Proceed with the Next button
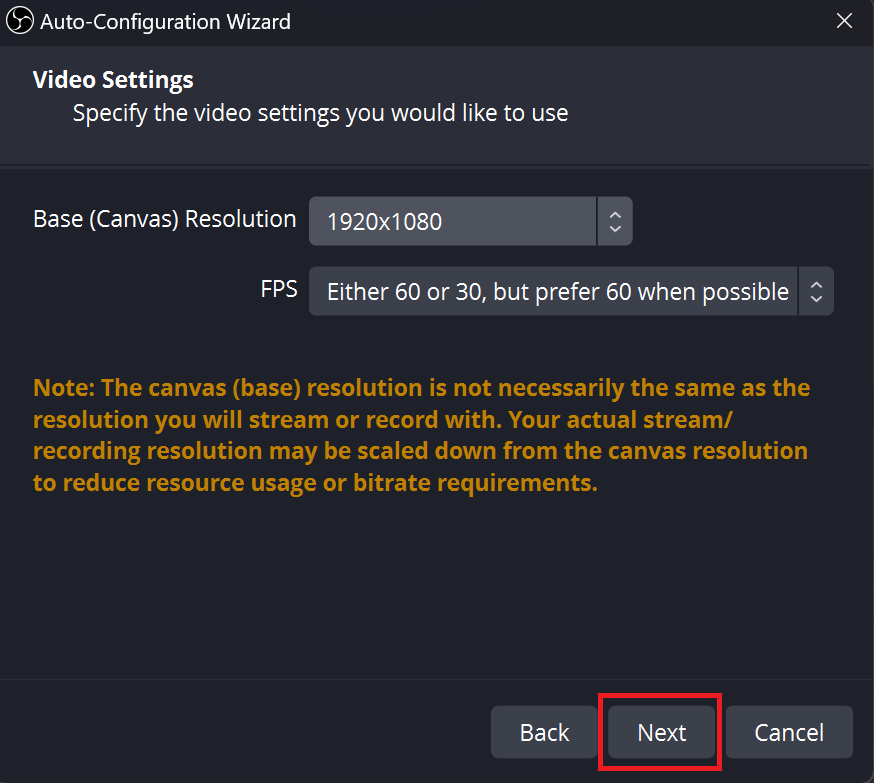This screenshot has height=783, width=874. 661,733
